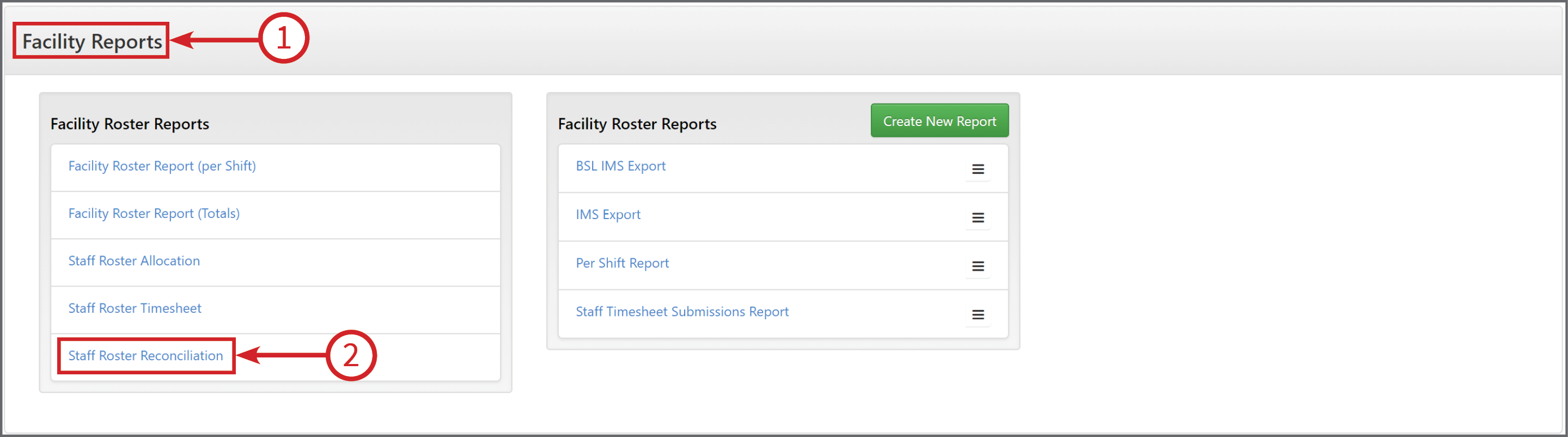Viewport: 1568px width, 437px height.
Task: Click the red arrow pointing at Staff Roster Reconciliation
Action: point(281,355)
